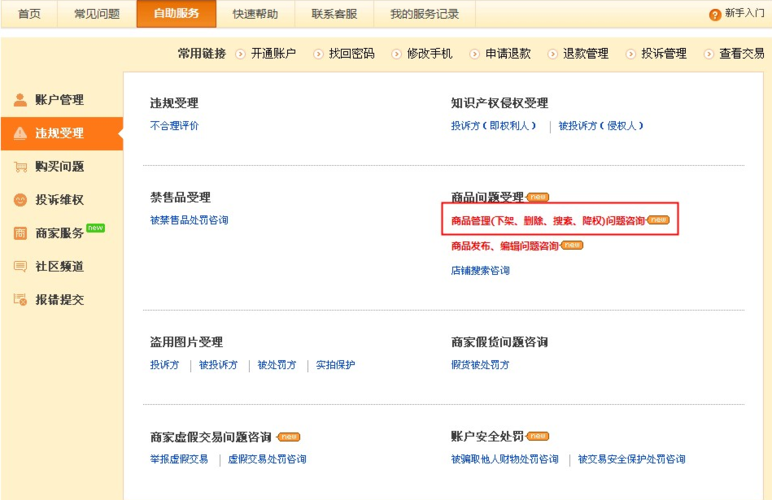772x500 pixels.
Task: Open the 商品发布、编辑问题咨询 link
Action: click(x=505, y=246)
